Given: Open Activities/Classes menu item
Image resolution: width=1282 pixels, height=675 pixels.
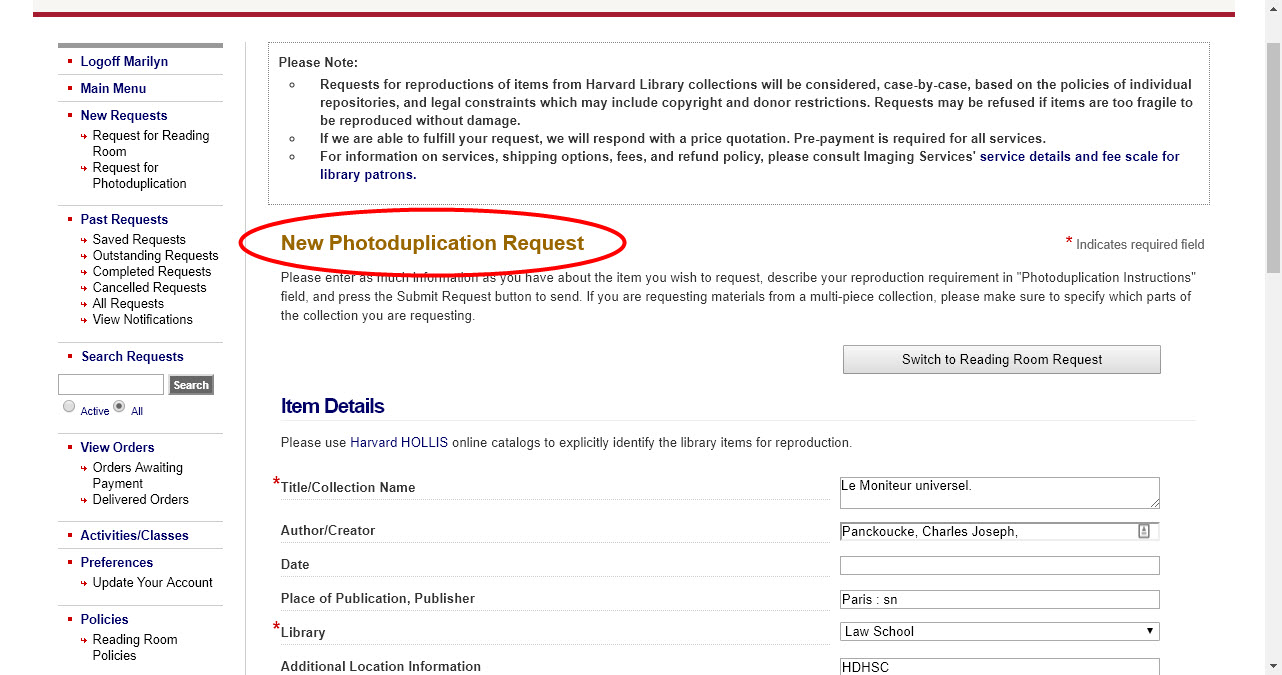Looking at the screenshot, I should (x=134, y=535).
